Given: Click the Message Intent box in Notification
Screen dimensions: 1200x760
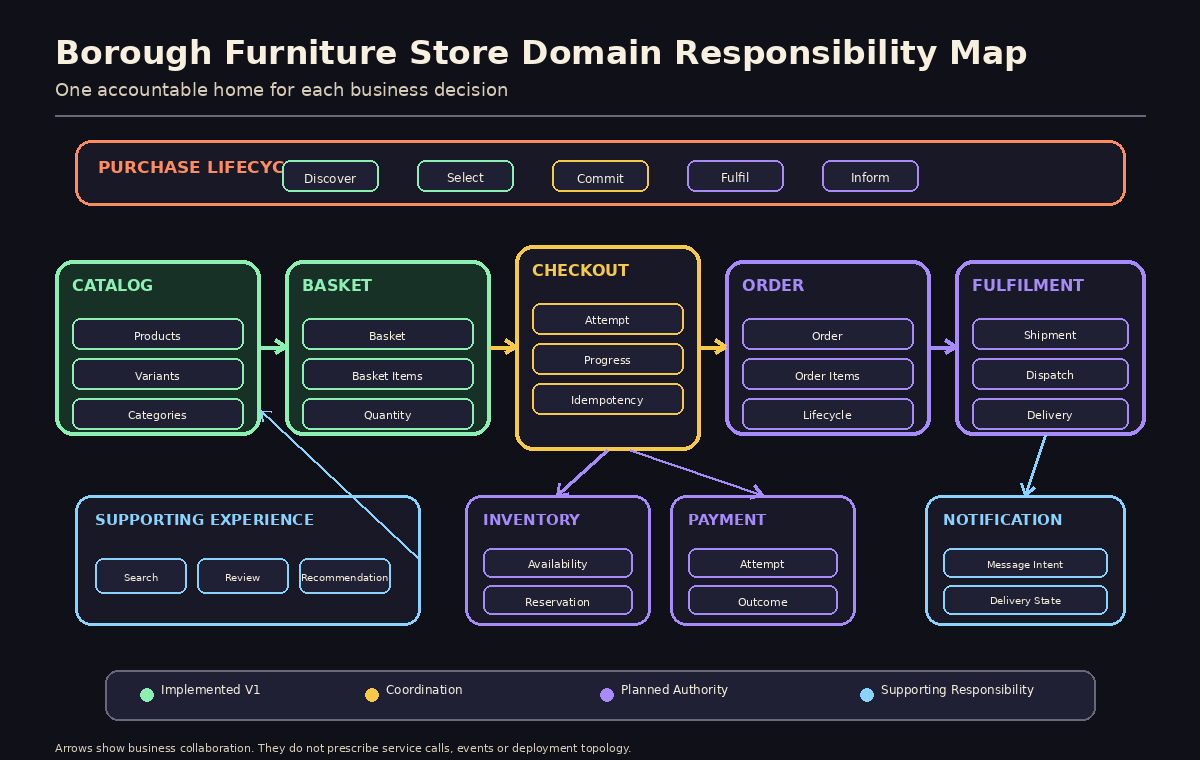Looking at the screenshot, I should tap(1025, 563).
